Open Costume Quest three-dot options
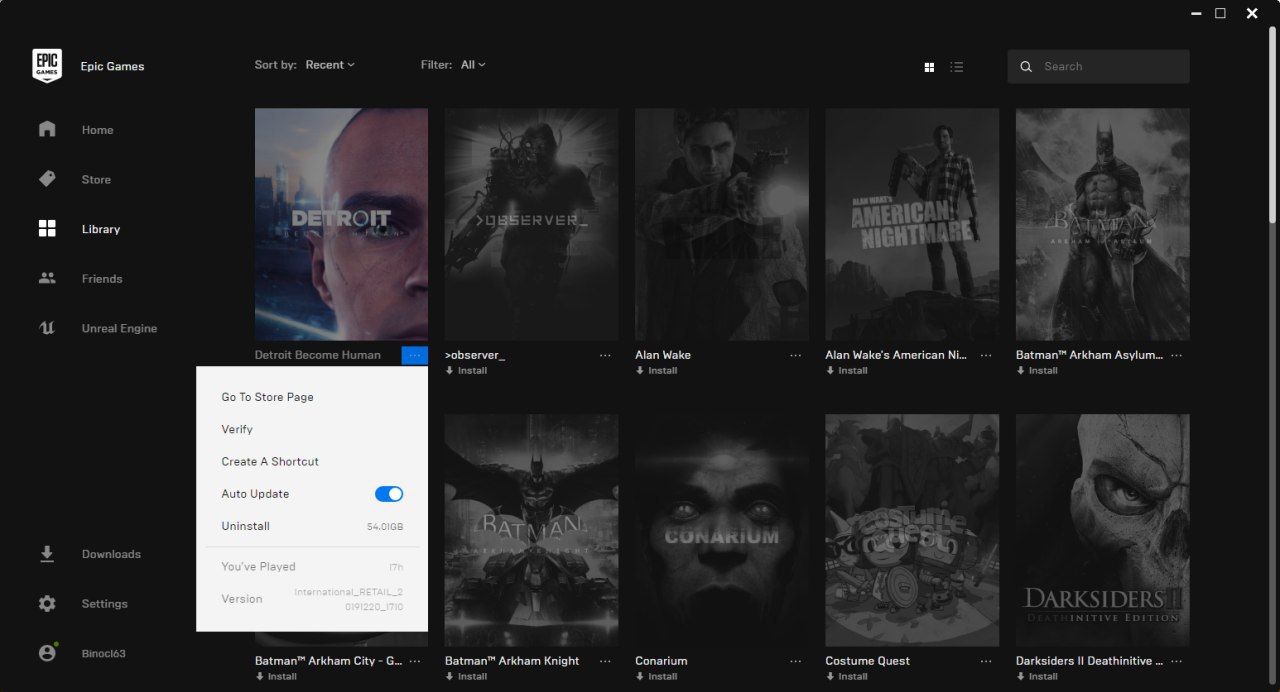This screenshot has width=1280, height=692. point(986,661)
